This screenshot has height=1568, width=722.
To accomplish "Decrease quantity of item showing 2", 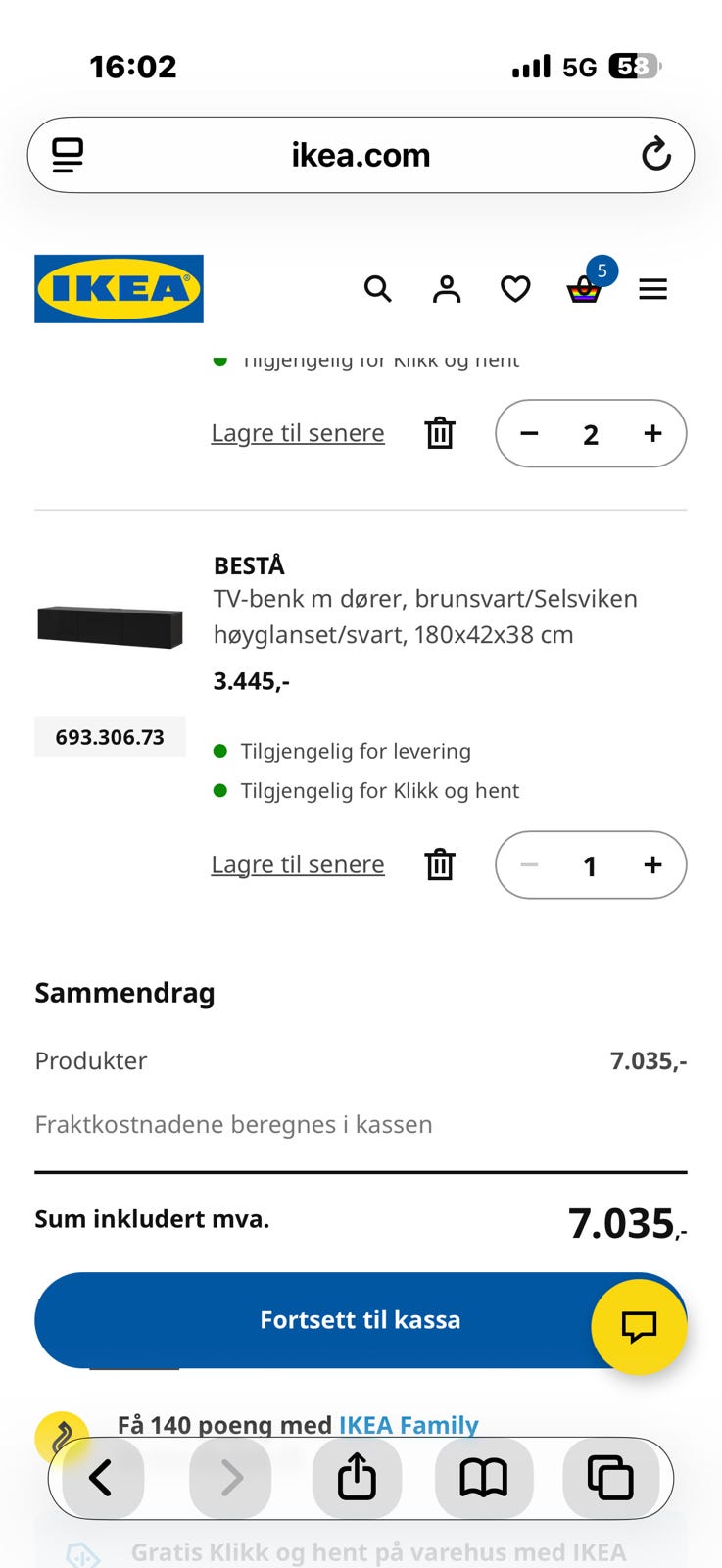I will point(529,433).
